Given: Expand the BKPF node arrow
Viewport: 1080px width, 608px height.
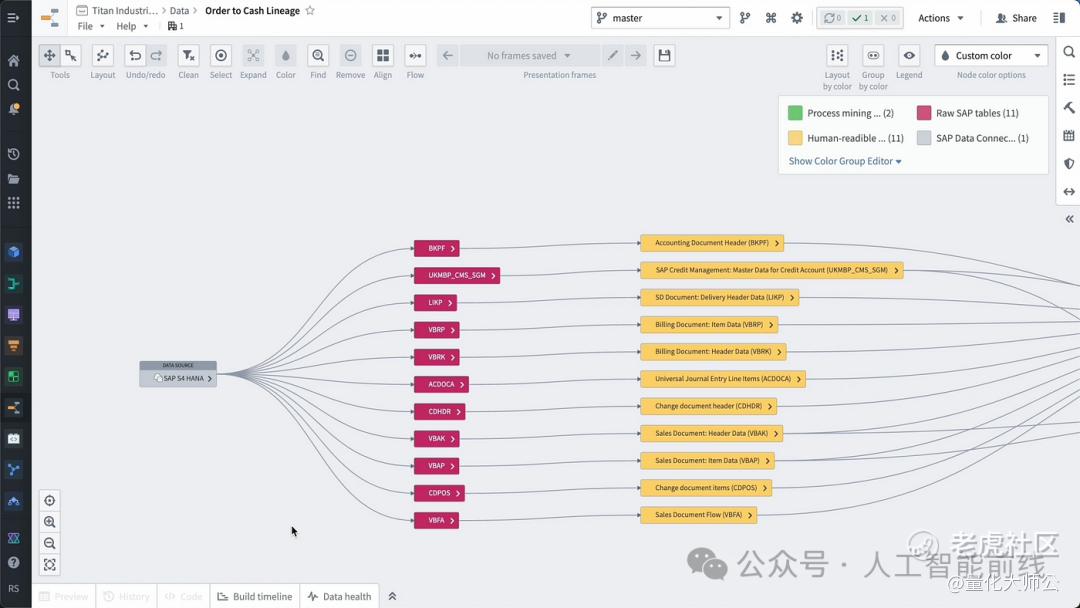Looking at the screenshot, I should 453,249.
